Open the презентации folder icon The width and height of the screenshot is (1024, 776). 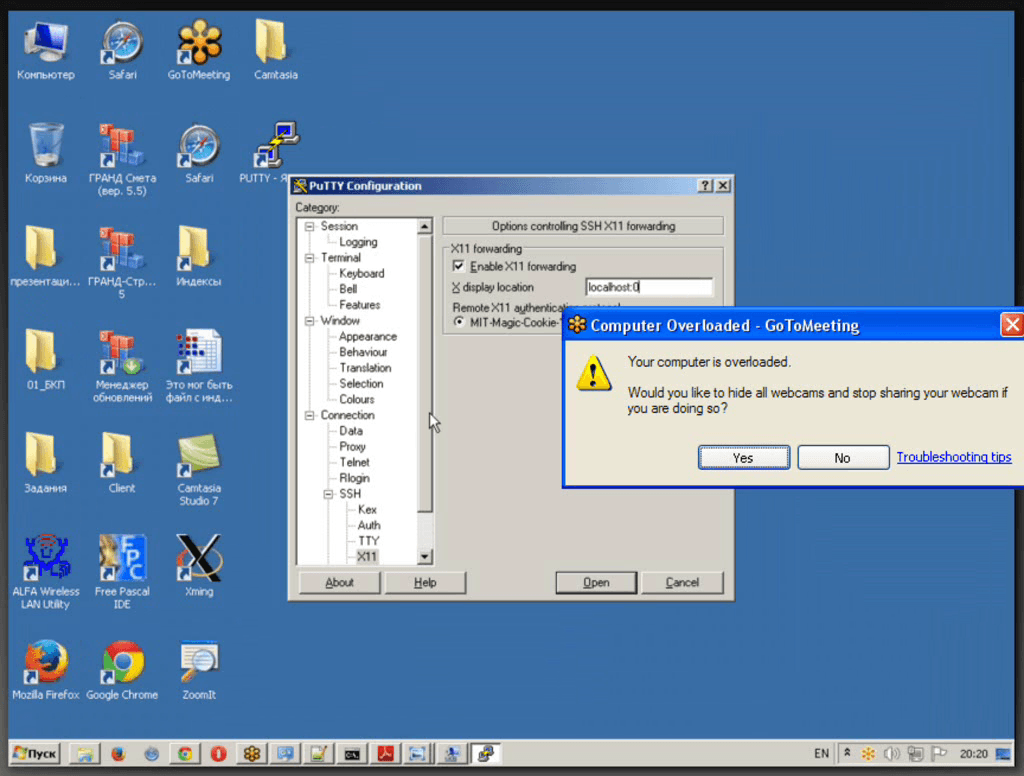coord(44,257)
